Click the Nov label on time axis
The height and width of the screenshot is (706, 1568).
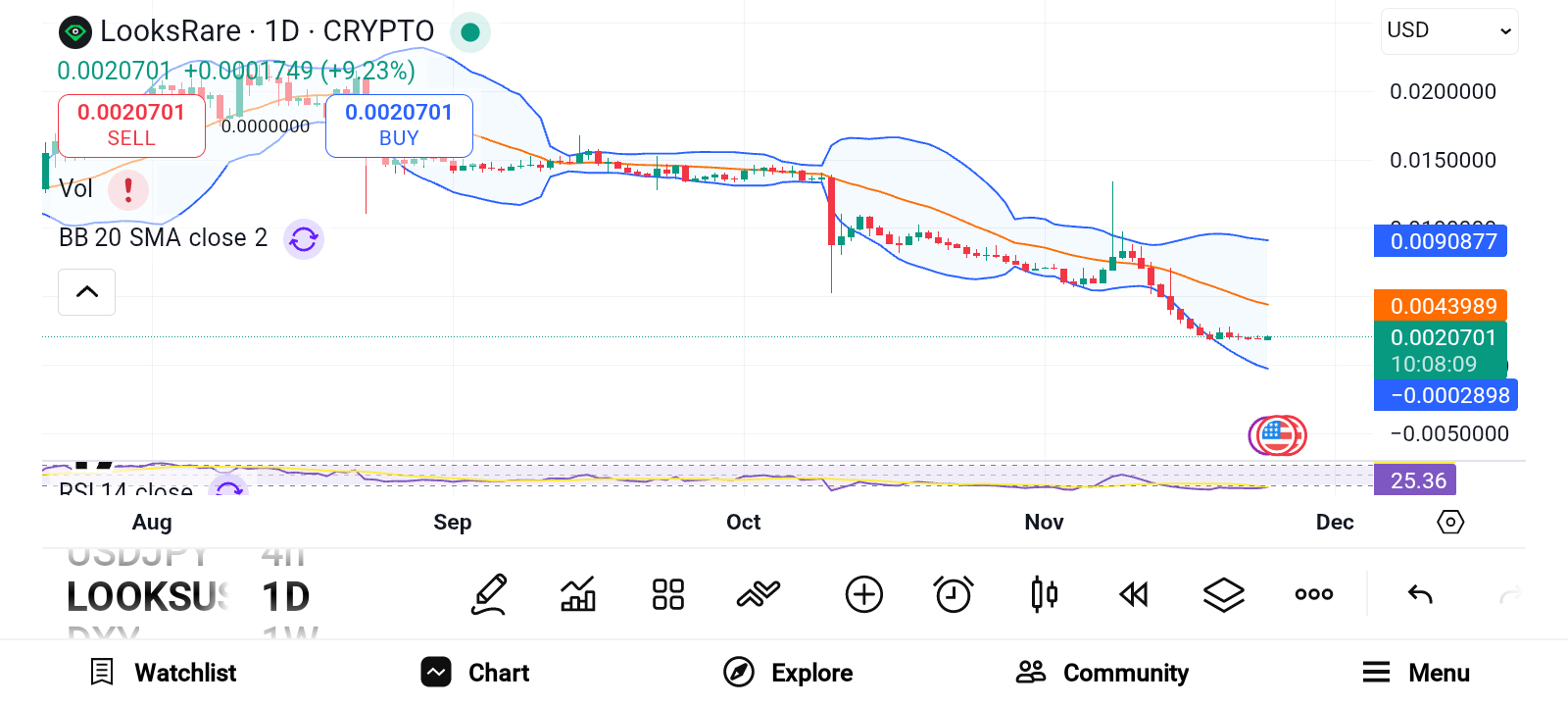point(1044,522)
